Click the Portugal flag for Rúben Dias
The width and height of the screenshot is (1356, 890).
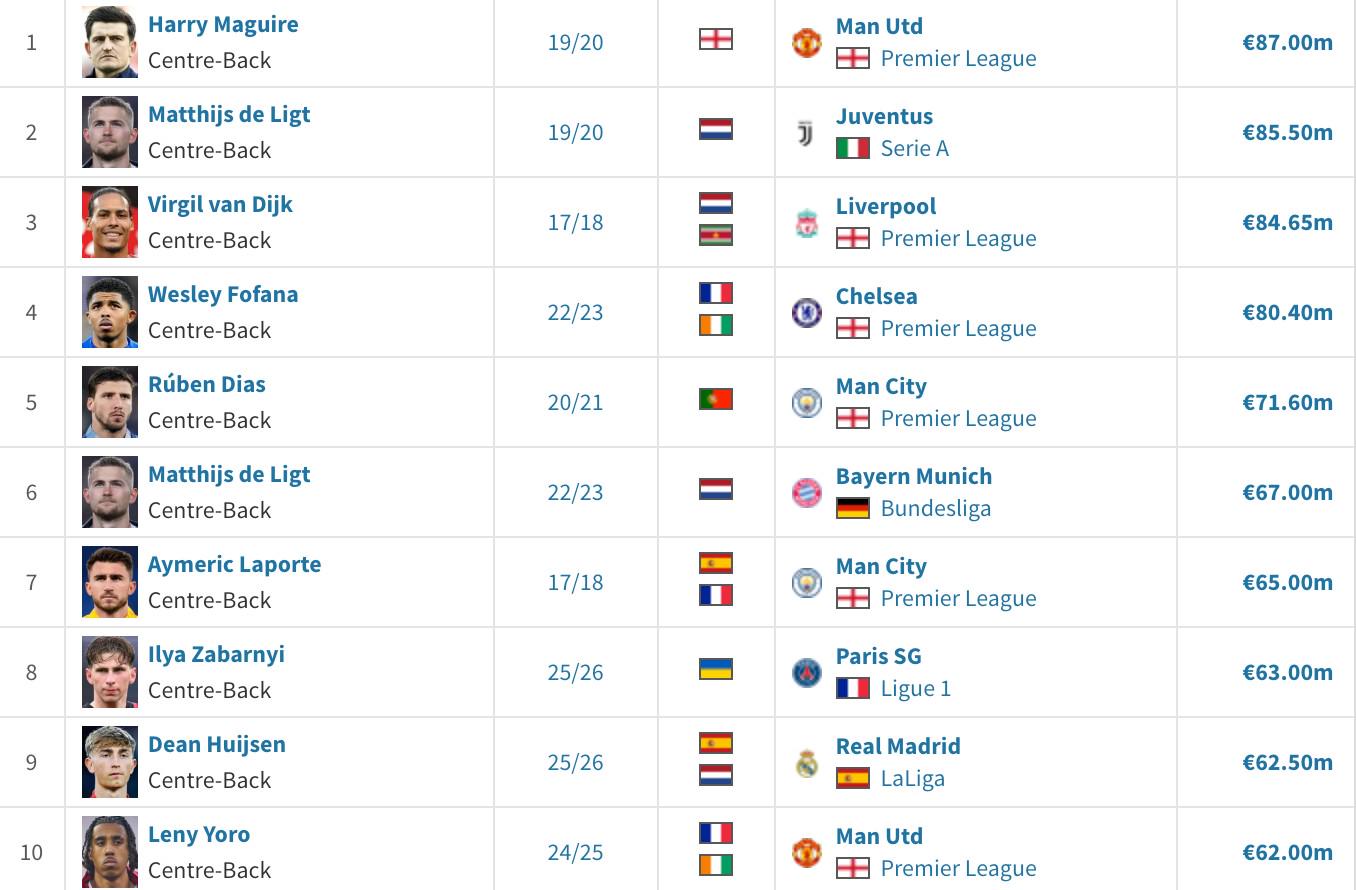coord(716,399)
